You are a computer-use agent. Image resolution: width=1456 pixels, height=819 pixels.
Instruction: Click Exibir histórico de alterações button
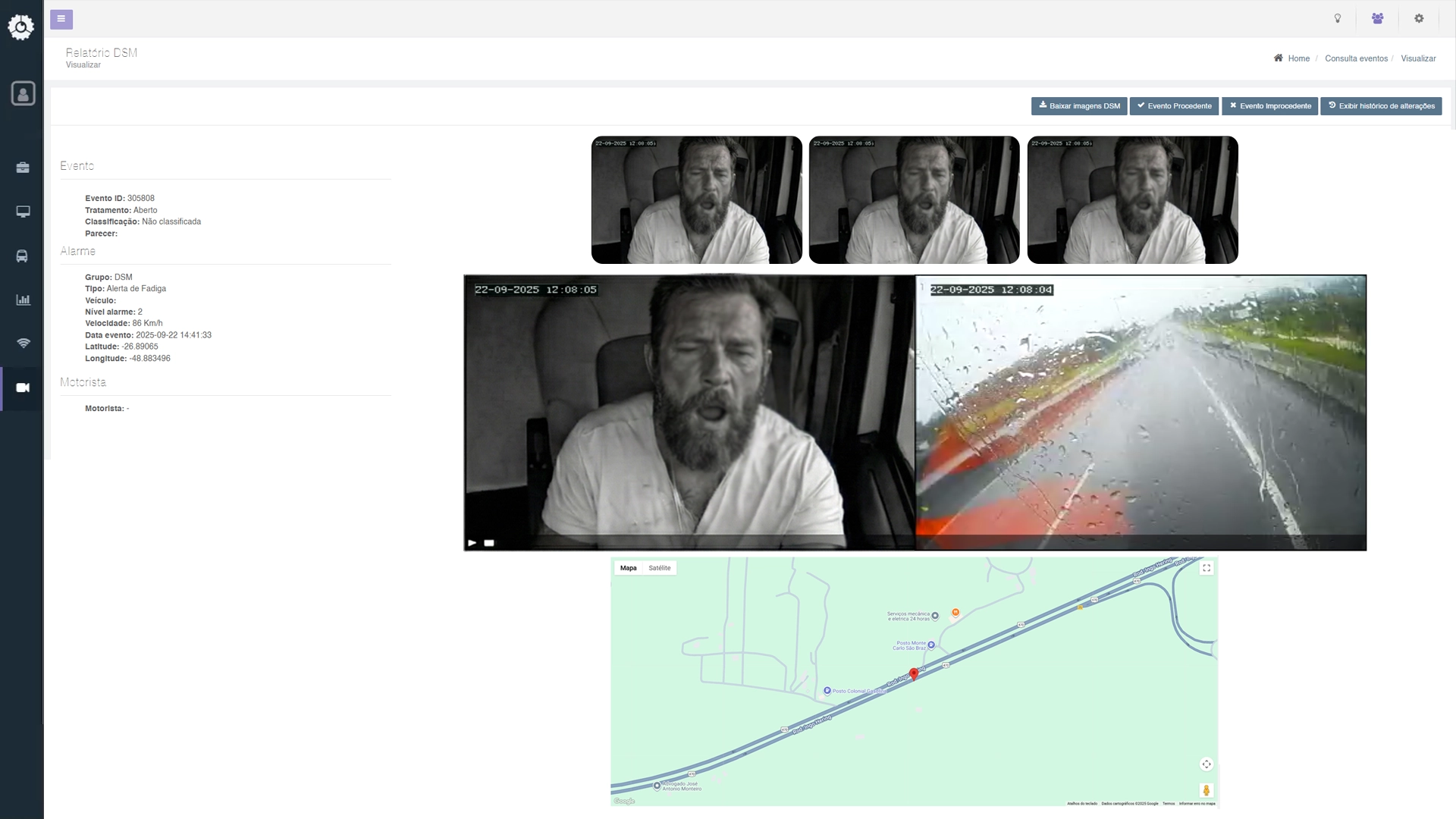[x=1381, y=106]
